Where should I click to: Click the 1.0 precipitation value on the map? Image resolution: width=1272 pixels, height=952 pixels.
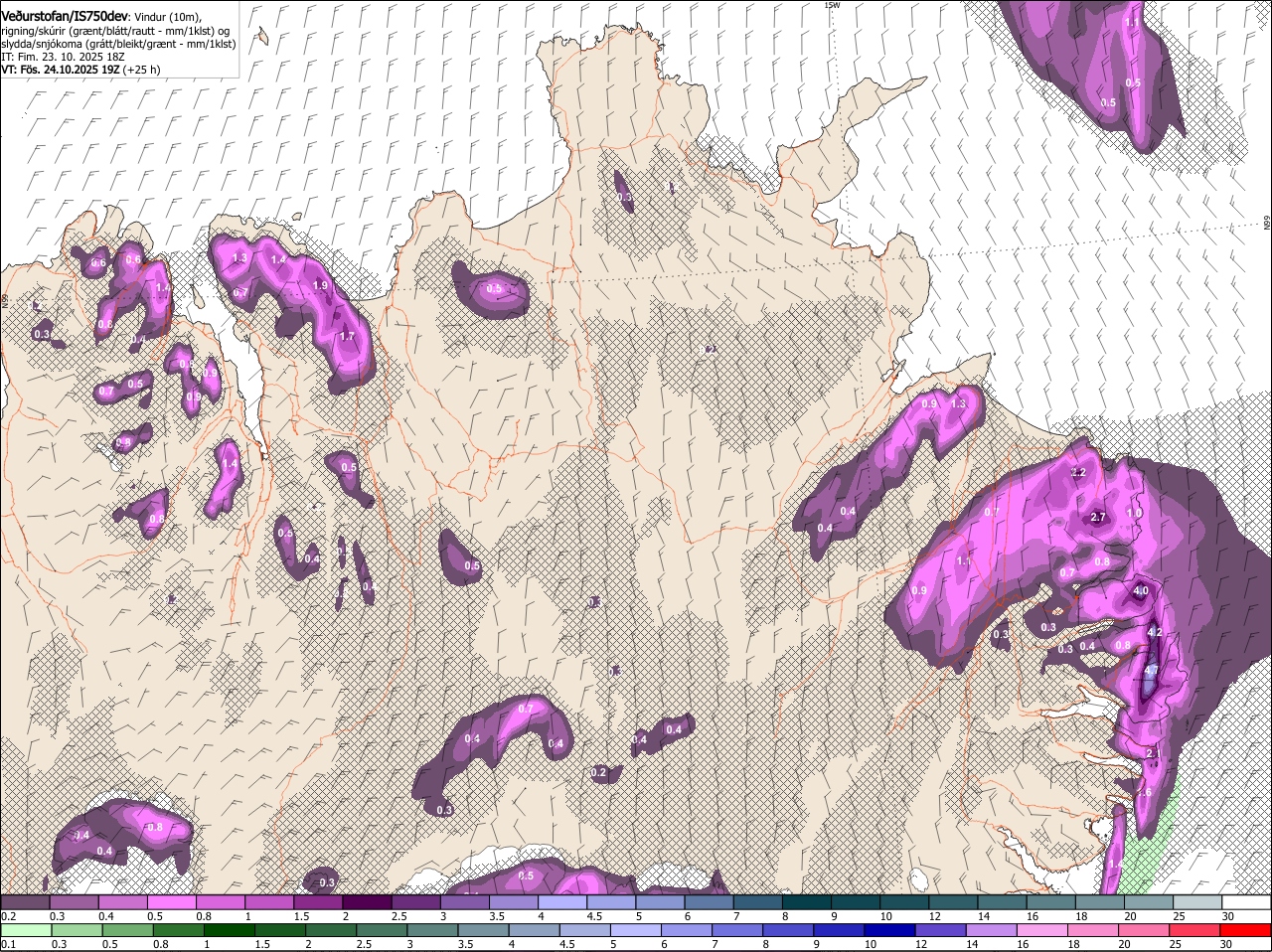(1135, 513)
